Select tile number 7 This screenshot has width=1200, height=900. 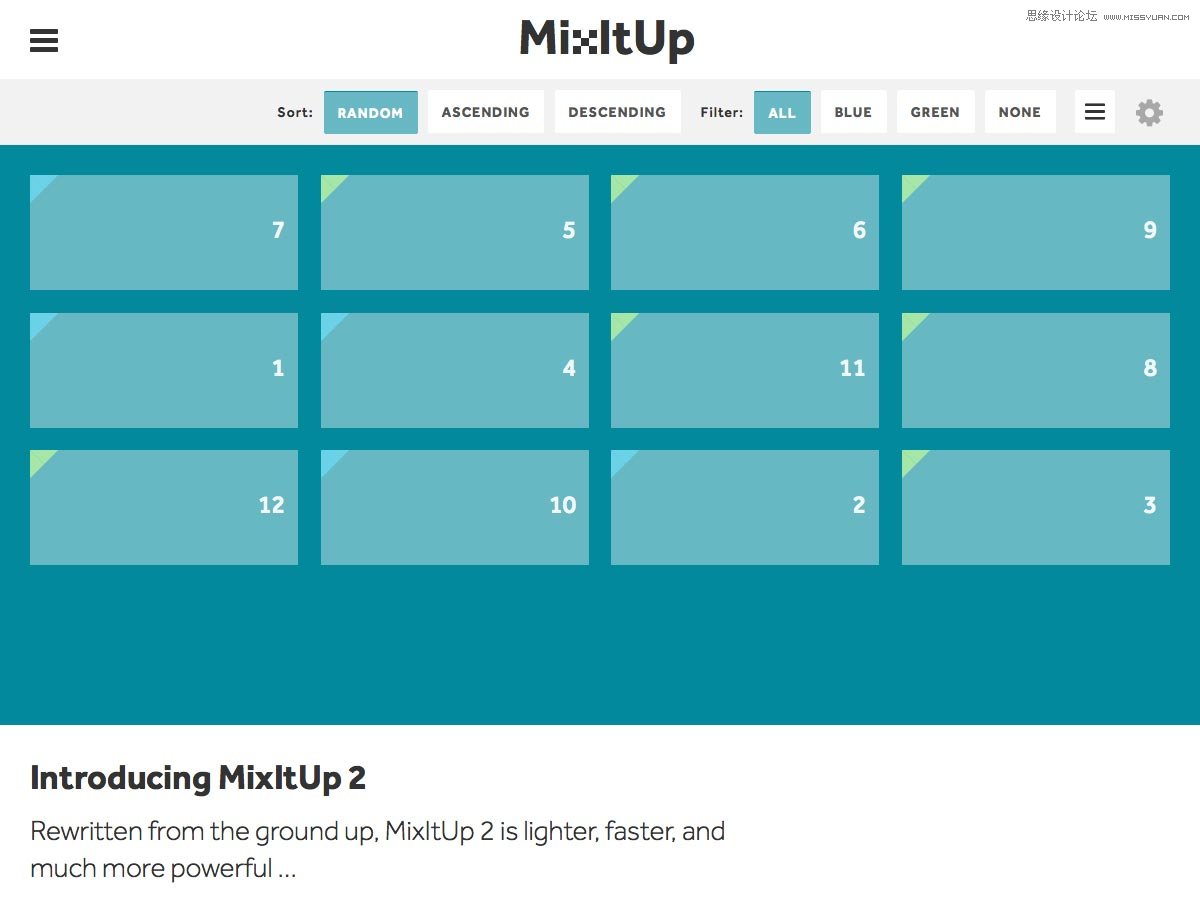click(x=164, y=232)
